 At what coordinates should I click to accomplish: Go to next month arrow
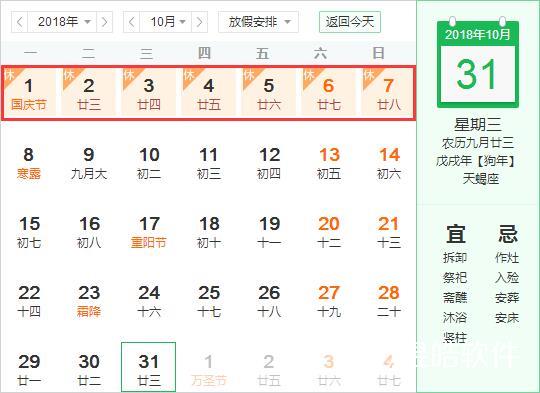(199, 22)
